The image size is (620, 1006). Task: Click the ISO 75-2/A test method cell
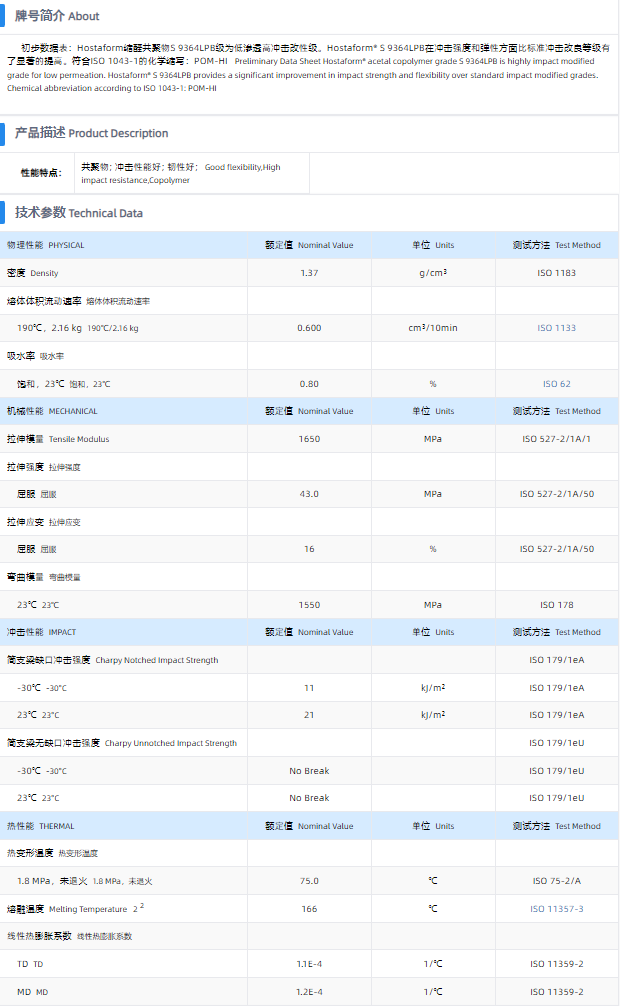[x=557, y=881]
